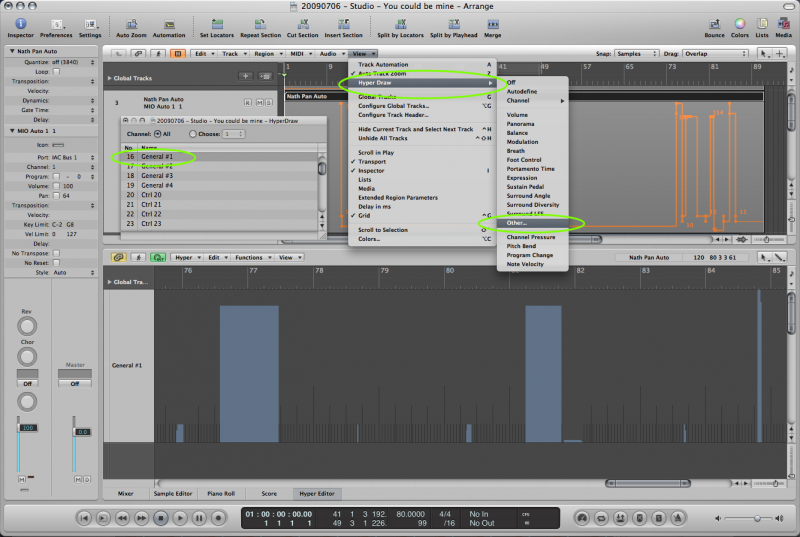This screenshot has width=800, height=537.
Task: Click the Play transport button
Action: click(180, 518)
